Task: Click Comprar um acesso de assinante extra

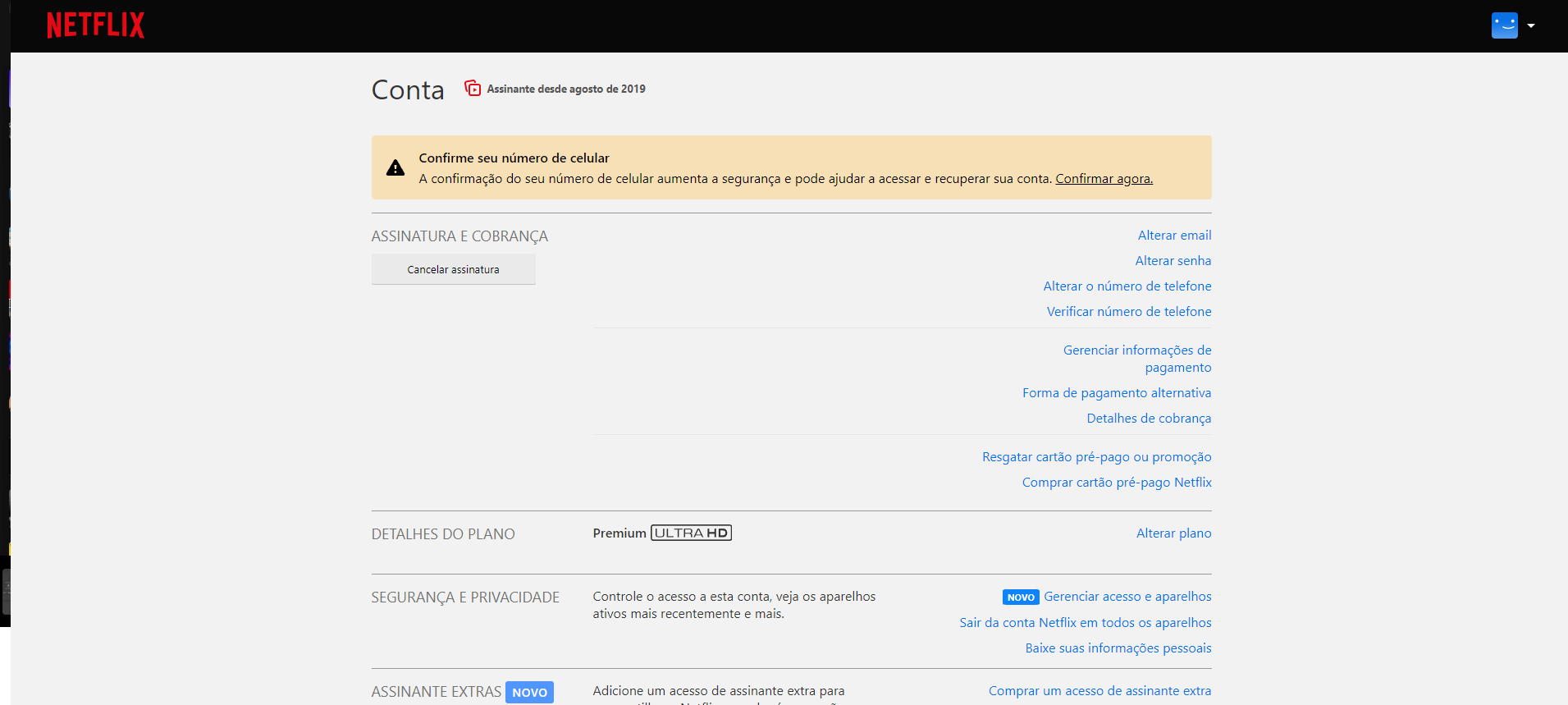Action: point(1099,691)
